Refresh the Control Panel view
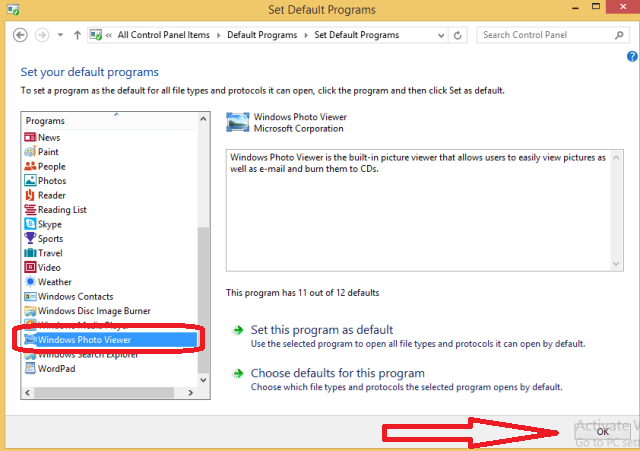Viewport: 640px width, 451px height. point(458,36)
